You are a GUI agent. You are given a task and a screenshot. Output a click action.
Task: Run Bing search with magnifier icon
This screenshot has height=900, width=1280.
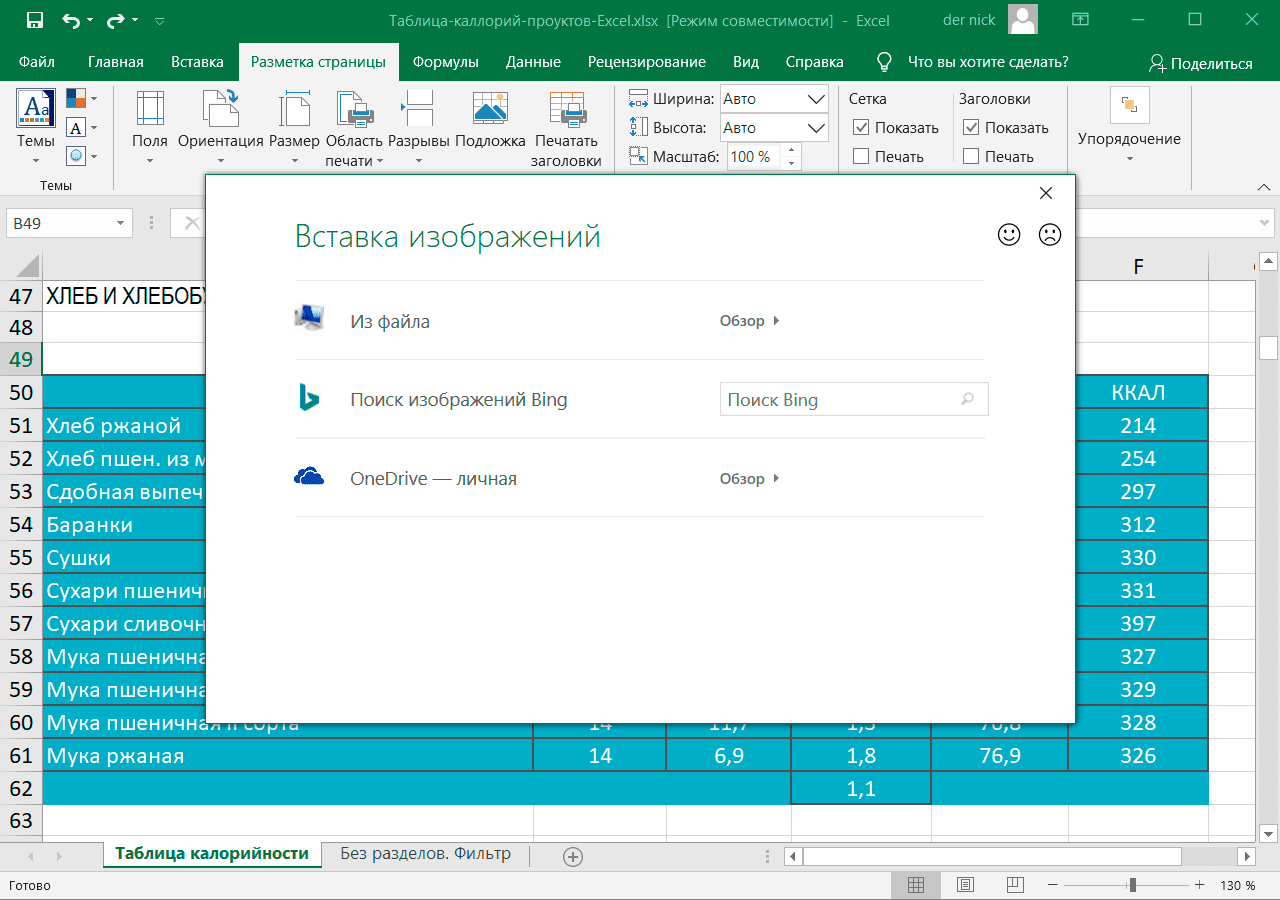point(967,399)
